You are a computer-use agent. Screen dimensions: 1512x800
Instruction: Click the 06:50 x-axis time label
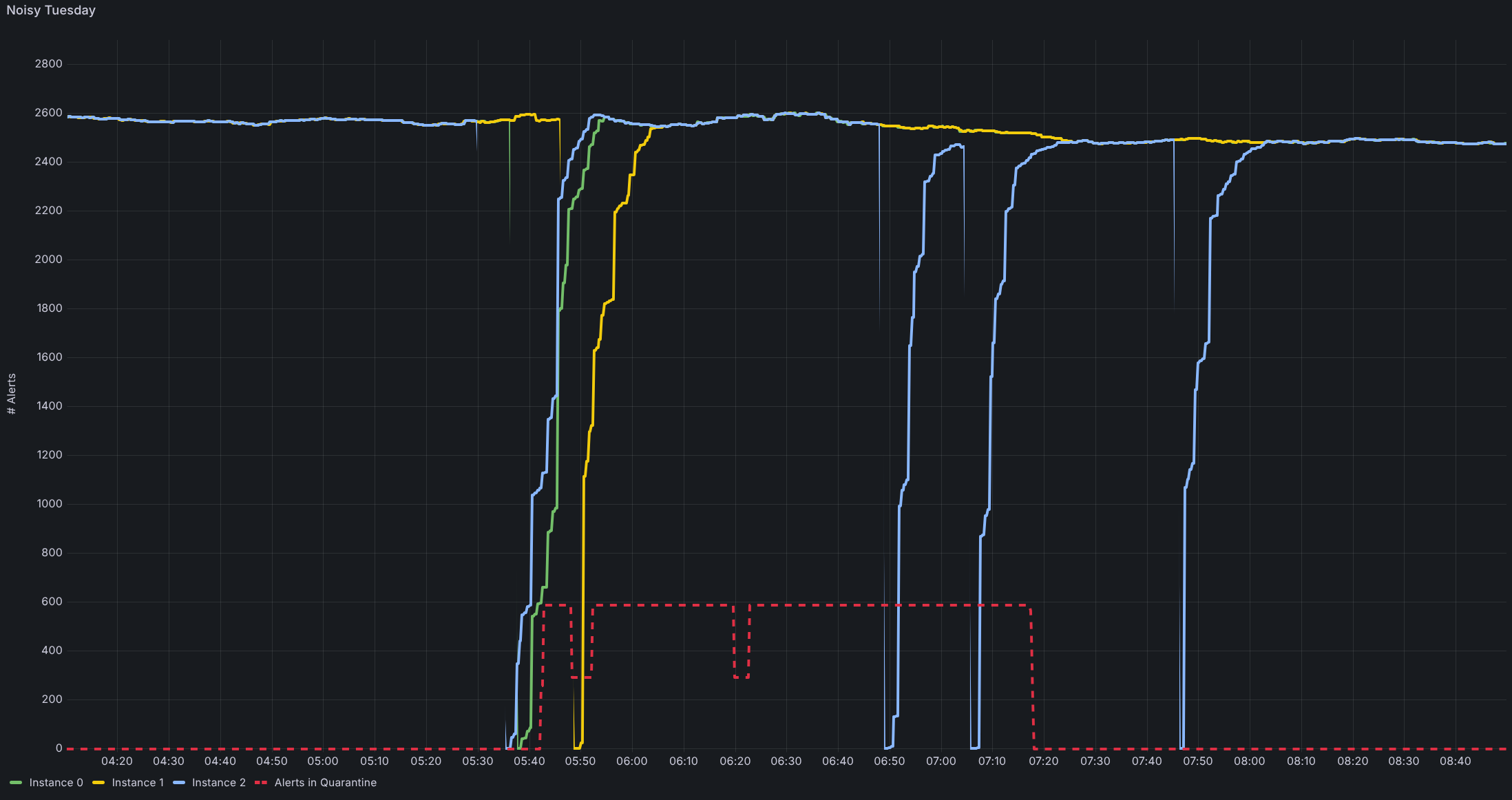pos(889,761)
